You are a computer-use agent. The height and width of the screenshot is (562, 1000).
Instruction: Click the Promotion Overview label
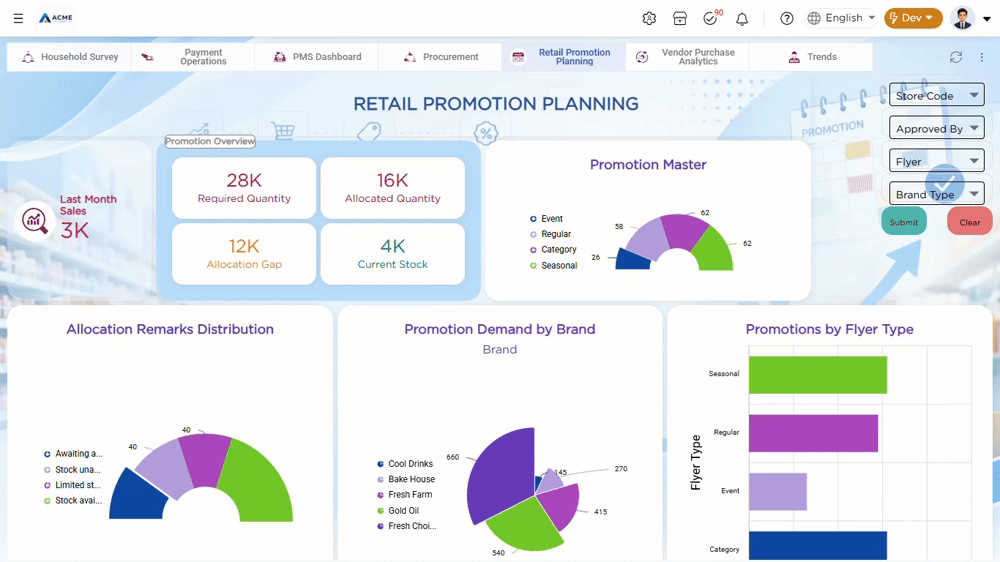[210, 141]
